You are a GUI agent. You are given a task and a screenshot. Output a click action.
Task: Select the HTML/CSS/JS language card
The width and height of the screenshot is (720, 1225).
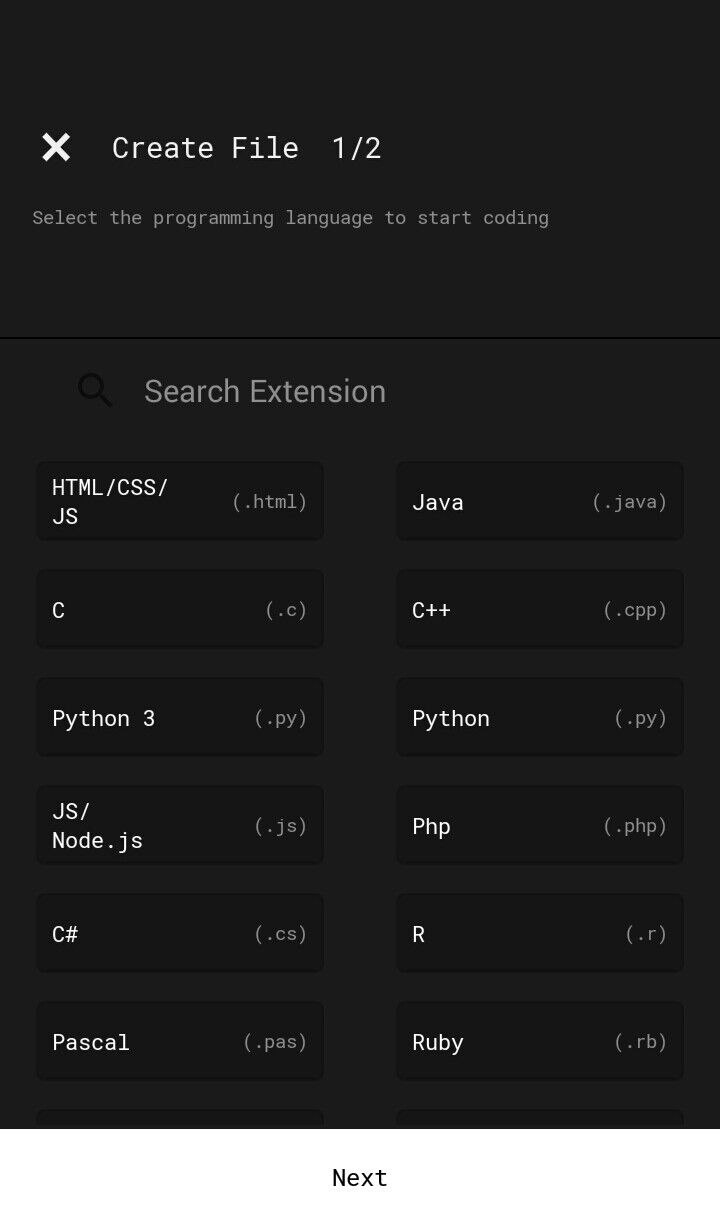click(180, 501)
